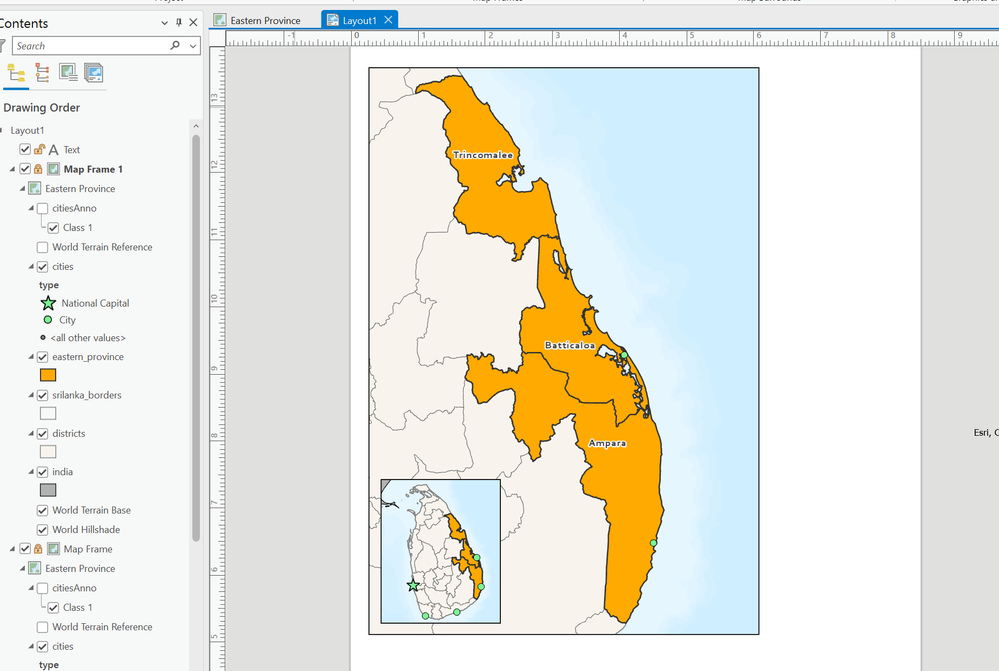Click the Text element type icon
This screenshot has height=671, width=999.
pyautogui.click(x=54, y=150)
